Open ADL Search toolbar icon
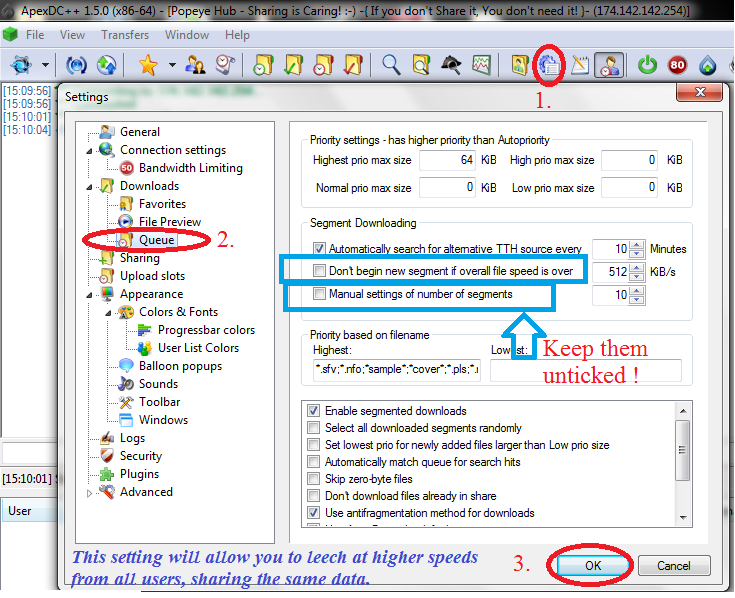This screenshot has height=598, width=735. pyautogui.click(x=421, y=65)
